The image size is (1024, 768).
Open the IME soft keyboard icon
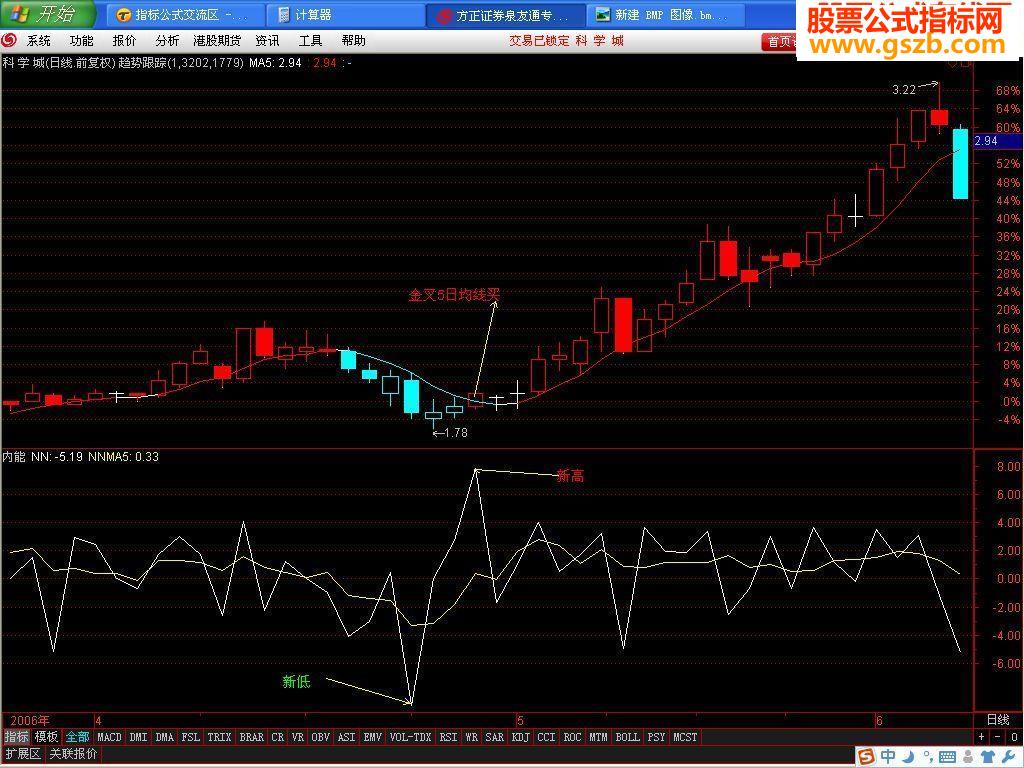coord(946,756)
